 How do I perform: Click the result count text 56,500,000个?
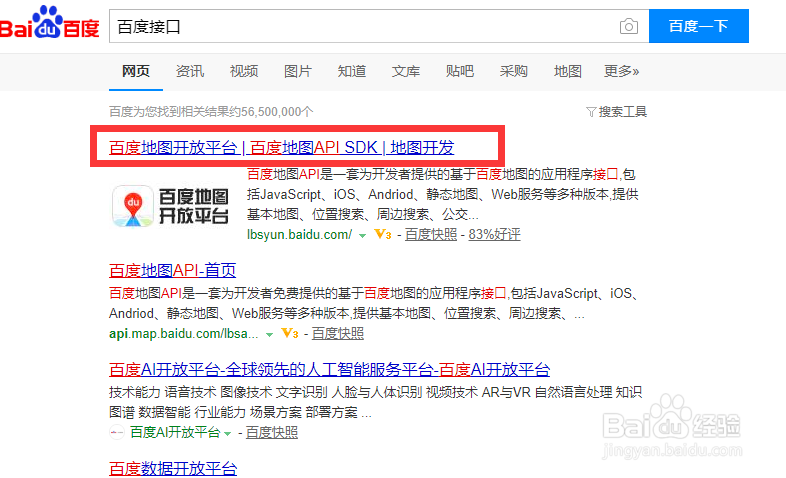(x=277, y=112)
